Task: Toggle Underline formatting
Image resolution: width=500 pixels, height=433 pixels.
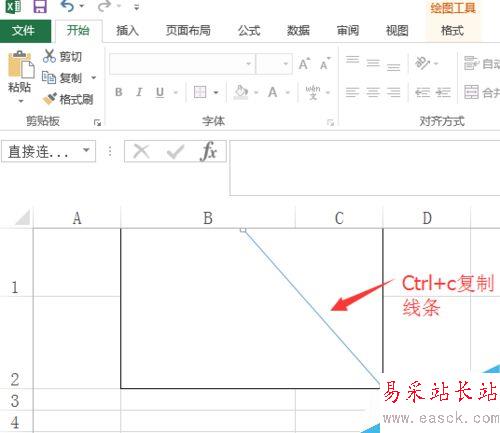Action: (x=160, y=92)
